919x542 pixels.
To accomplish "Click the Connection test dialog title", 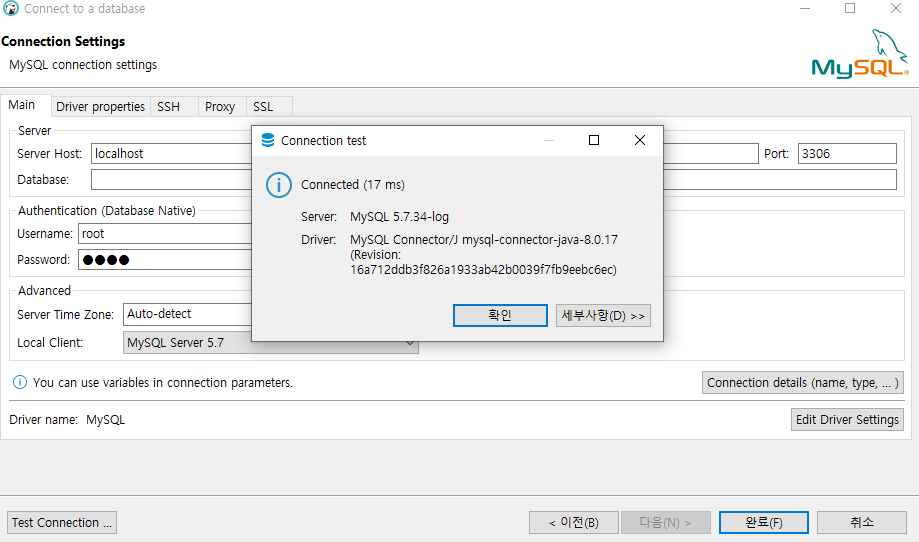I will [324, 141].
